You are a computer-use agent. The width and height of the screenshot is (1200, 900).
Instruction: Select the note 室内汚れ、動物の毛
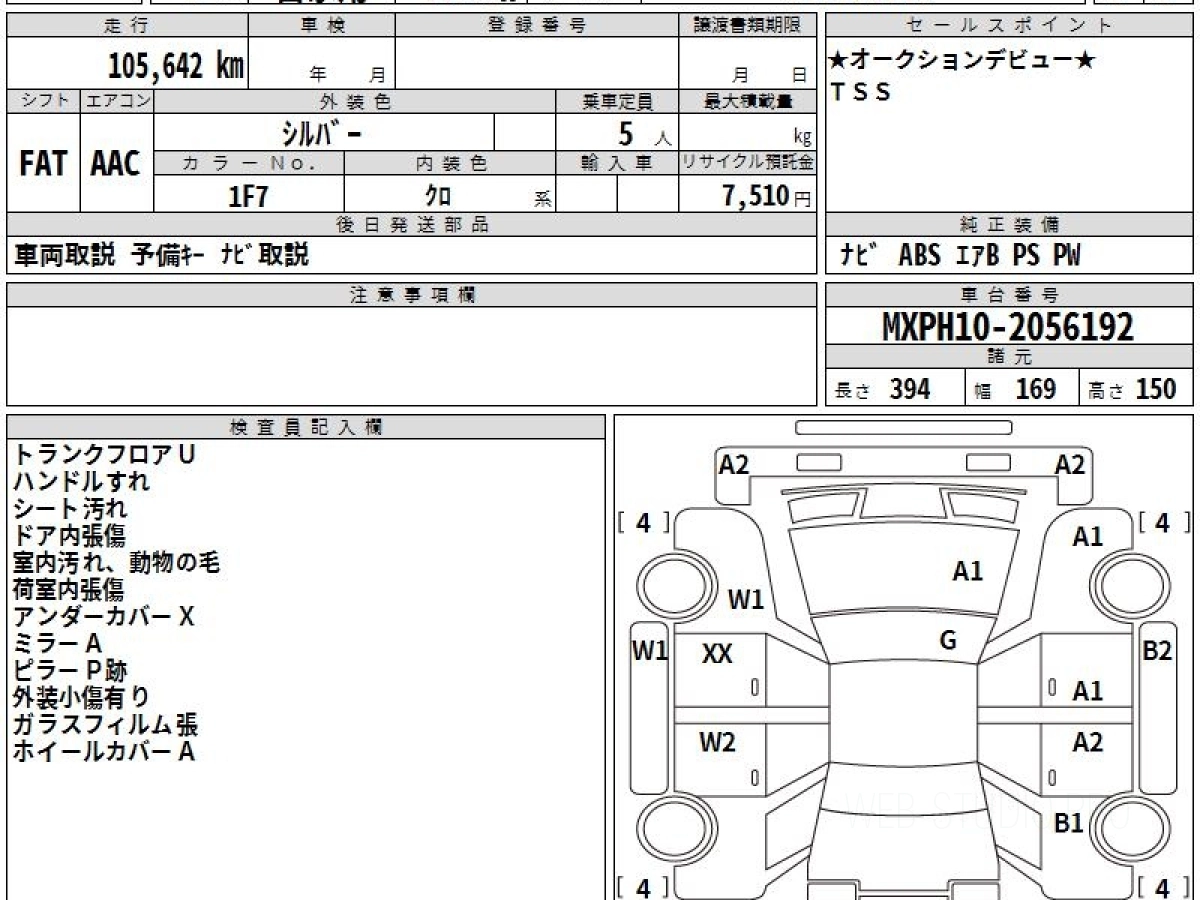click(x=116, y=562)
